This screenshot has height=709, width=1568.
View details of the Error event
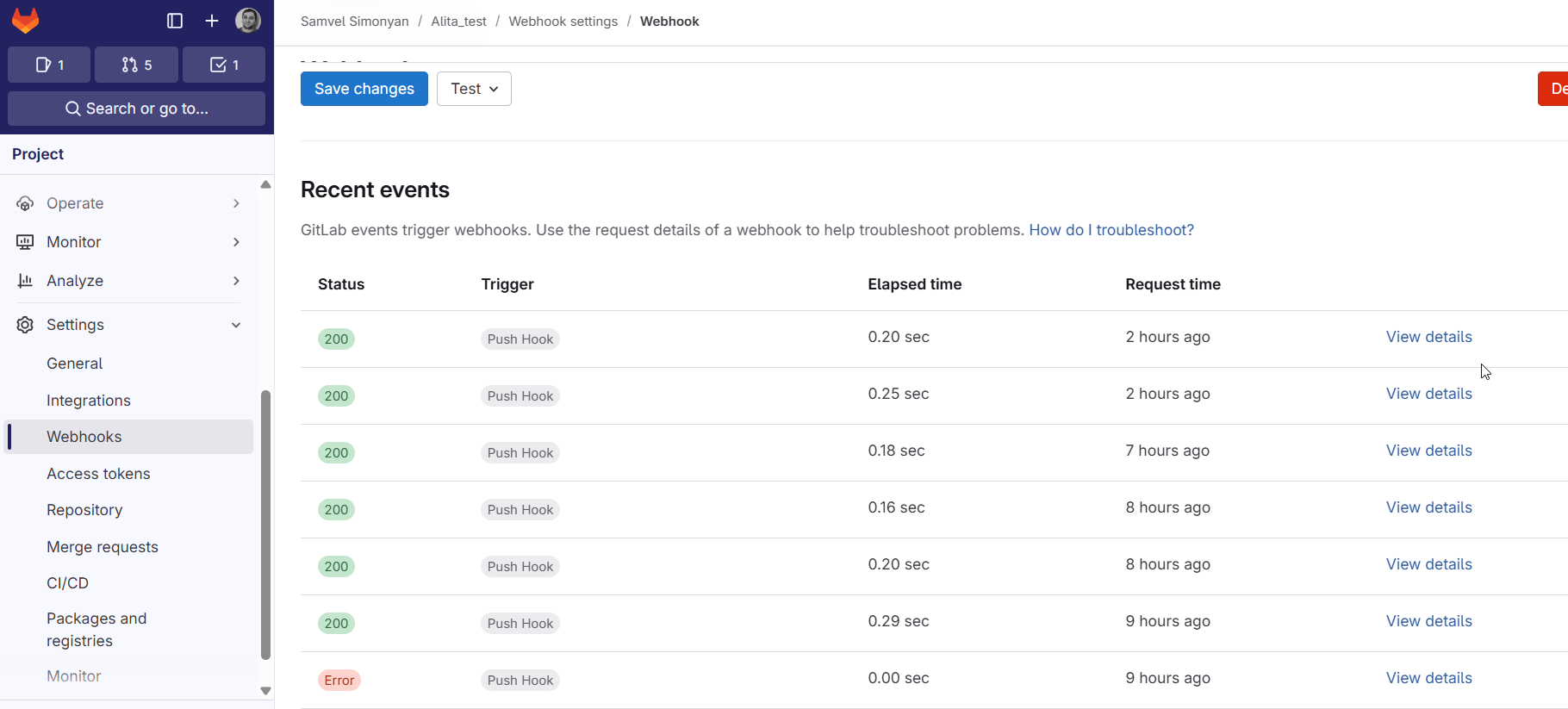click(1428, 678)
